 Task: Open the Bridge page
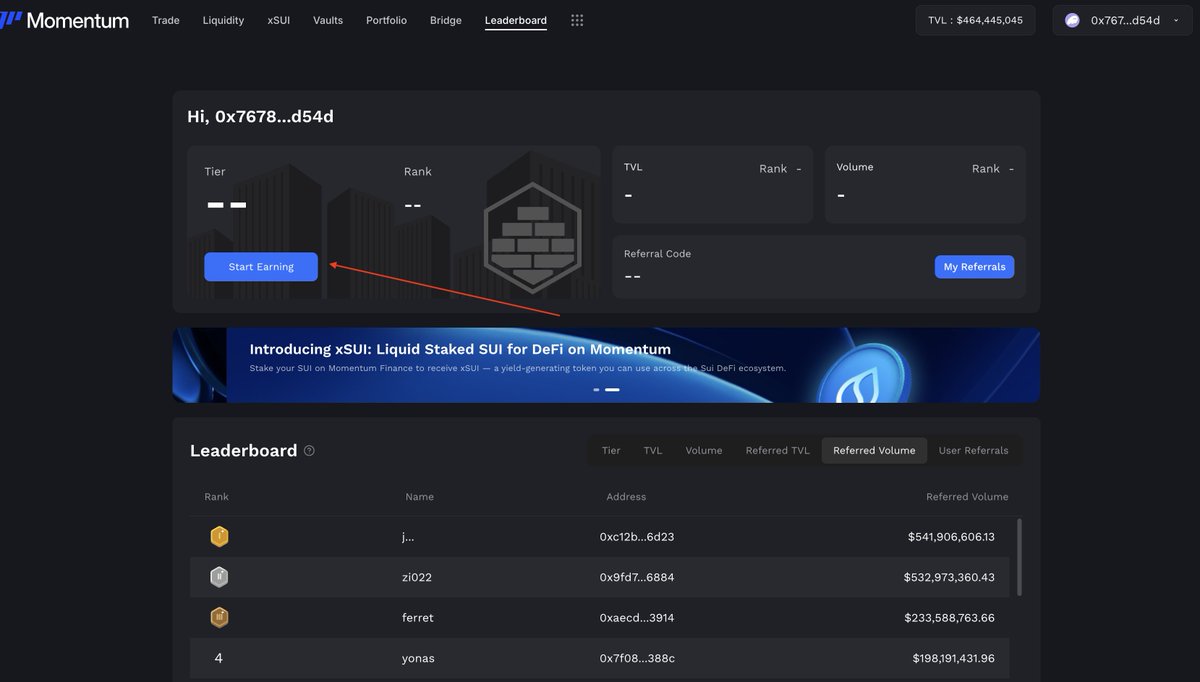click(446, 20)
